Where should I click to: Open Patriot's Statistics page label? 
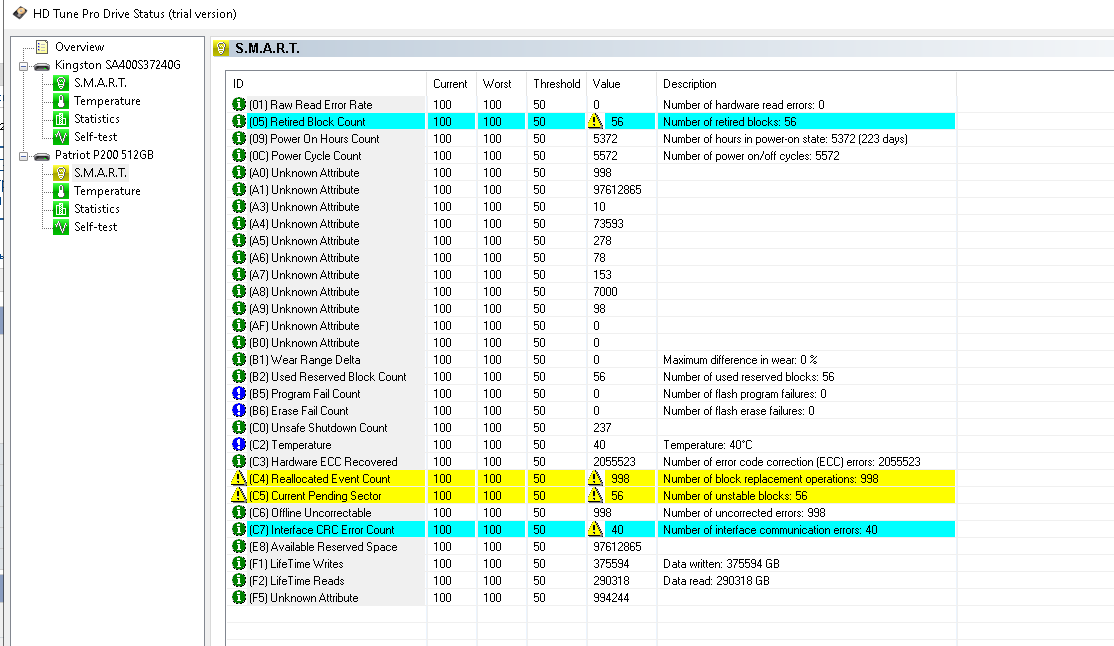(97, 209)
